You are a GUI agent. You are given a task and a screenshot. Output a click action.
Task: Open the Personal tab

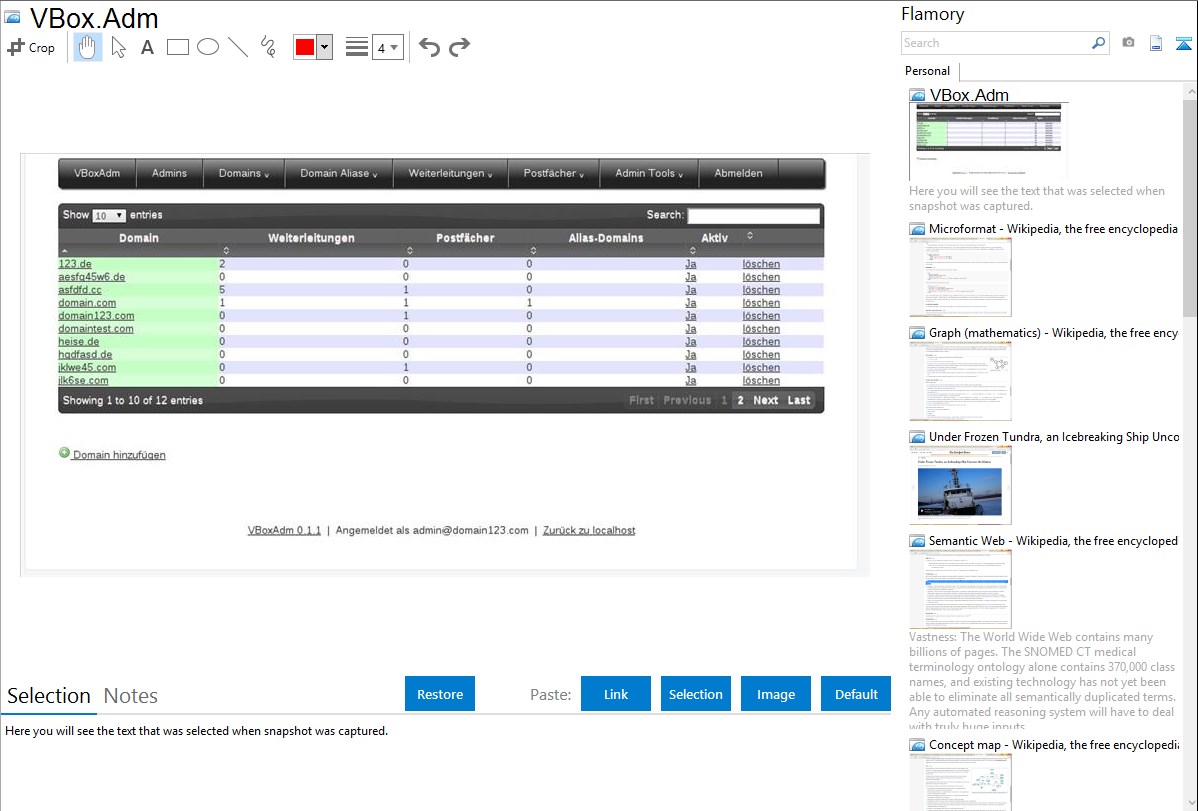(x=927, y=71)
